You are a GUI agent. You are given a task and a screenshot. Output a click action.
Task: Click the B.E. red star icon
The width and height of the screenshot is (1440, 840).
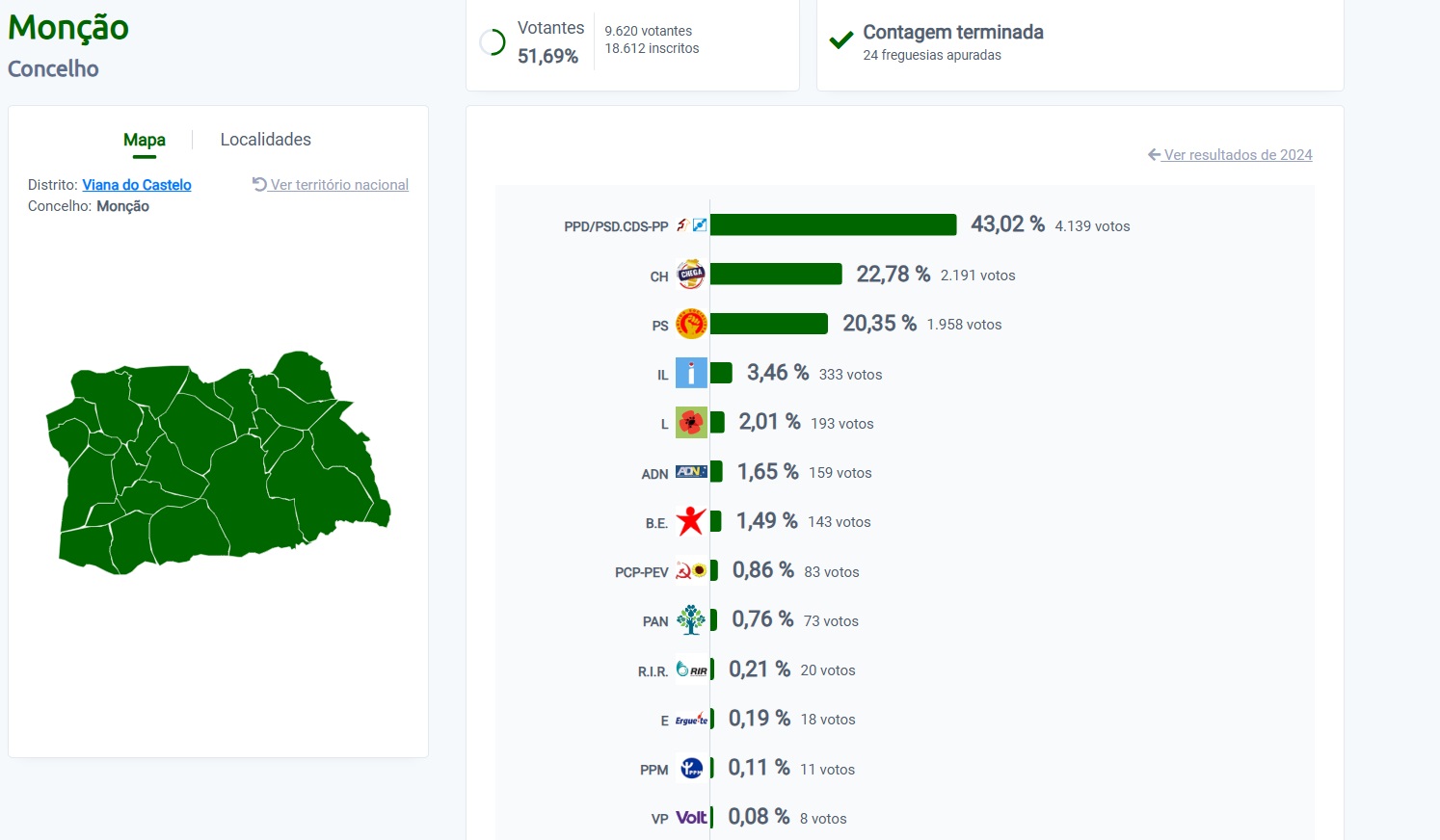tap(691, 521)
